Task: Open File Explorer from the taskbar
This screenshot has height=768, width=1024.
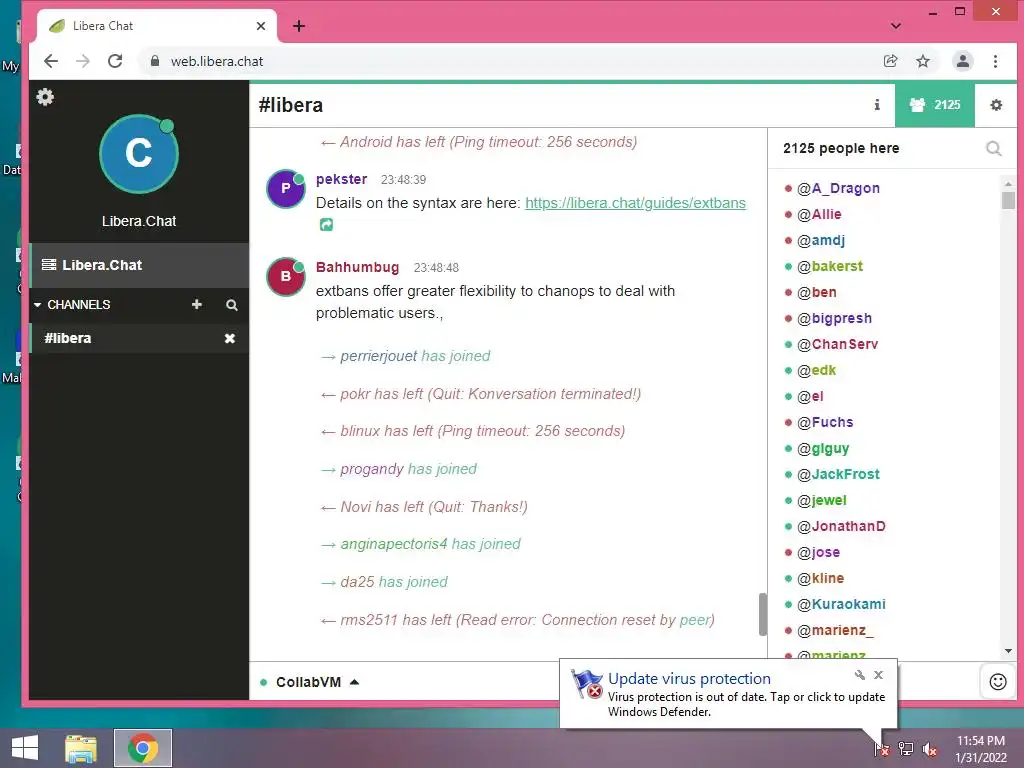Action: tap(81, 748)
